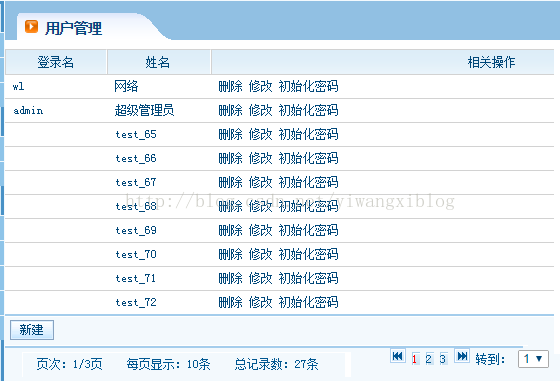Go to first page using the first-page arrow icon
Screen dimensions: 560x381
(x=398, y=356)
